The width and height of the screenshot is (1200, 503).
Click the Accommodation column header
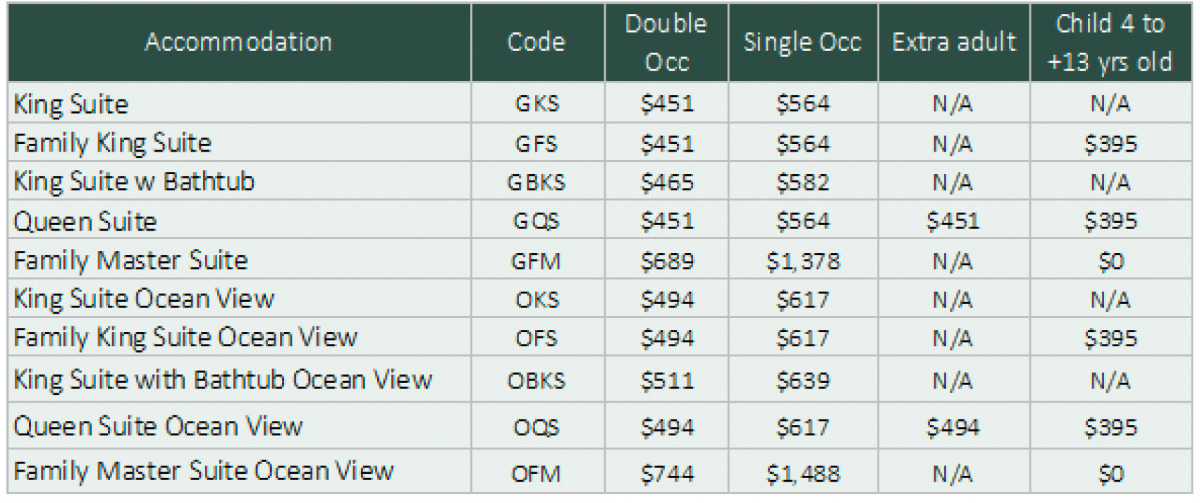(238, 42)
